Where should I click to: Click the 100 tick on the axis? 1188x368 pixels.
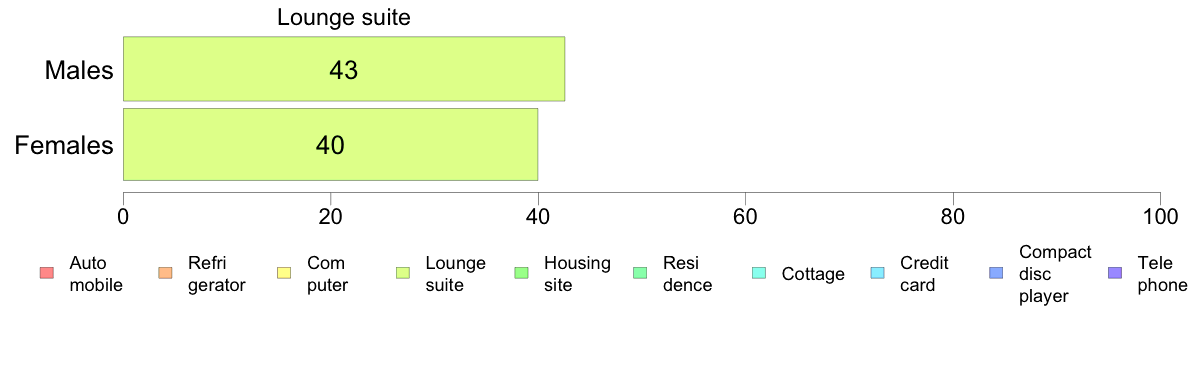1160,216
